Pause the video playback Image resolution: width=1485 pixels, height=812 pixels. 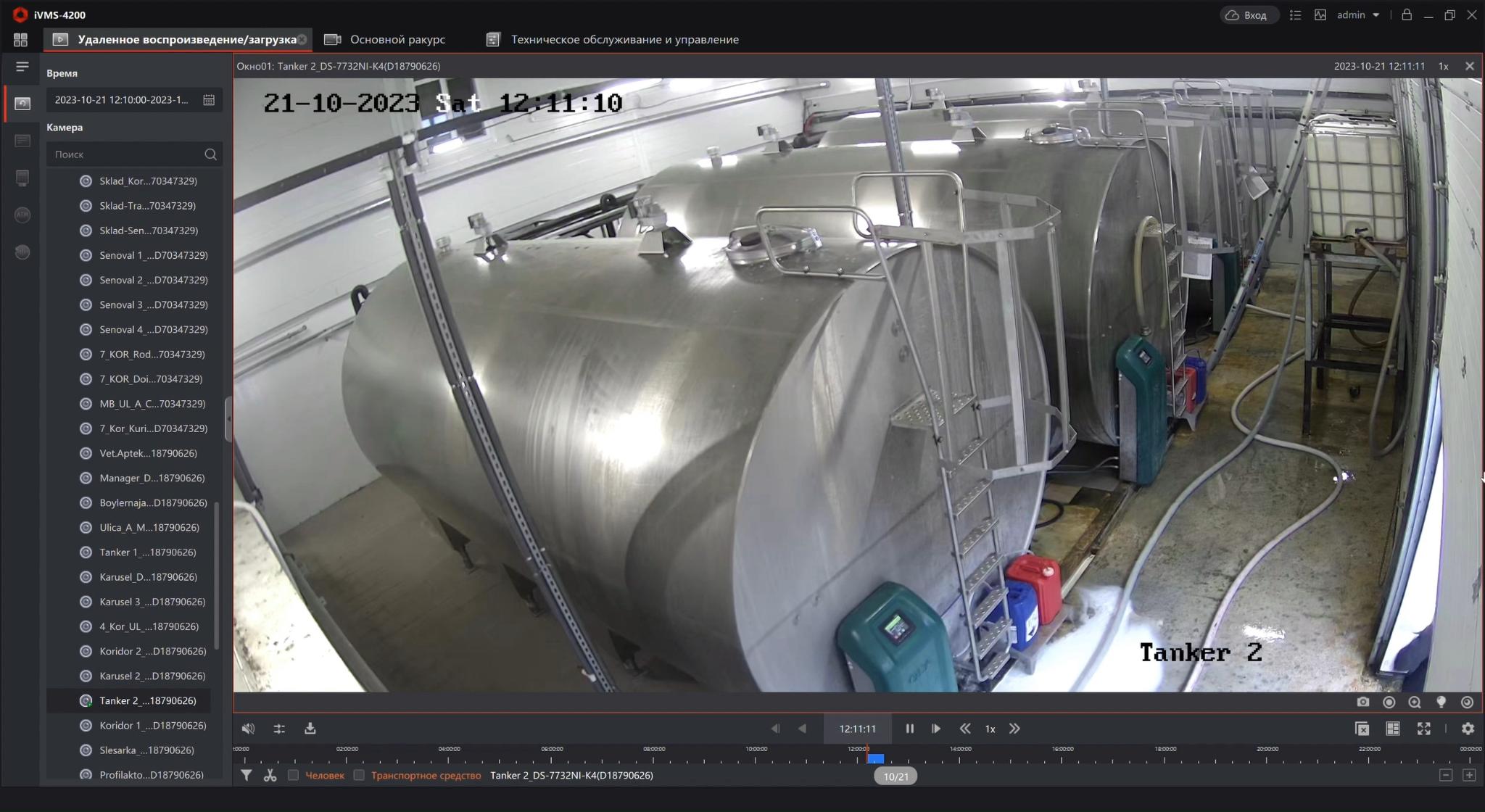909,729
